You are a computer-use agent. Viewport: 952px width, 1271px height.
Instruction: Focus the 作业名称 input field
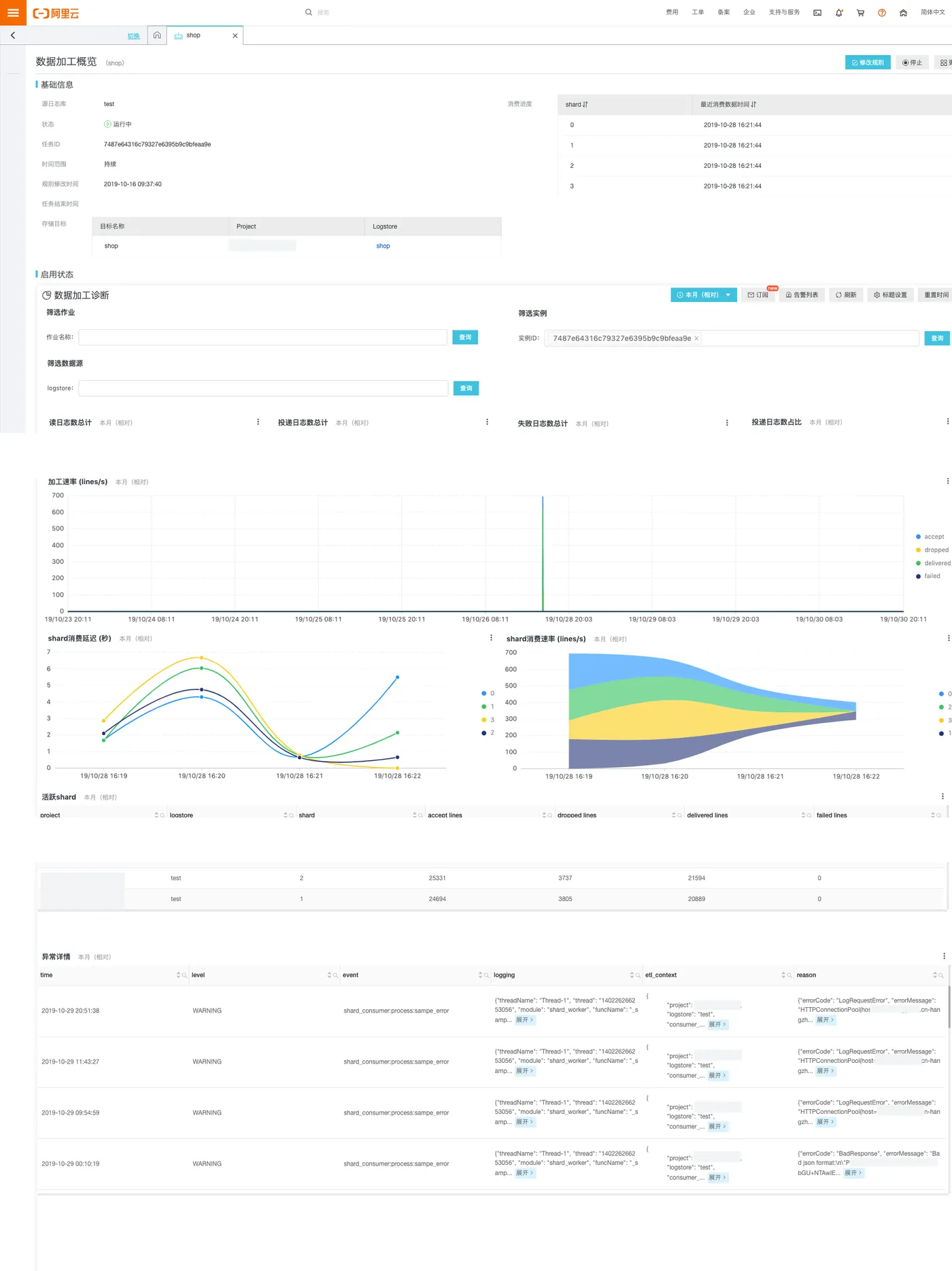click(263, 337)
